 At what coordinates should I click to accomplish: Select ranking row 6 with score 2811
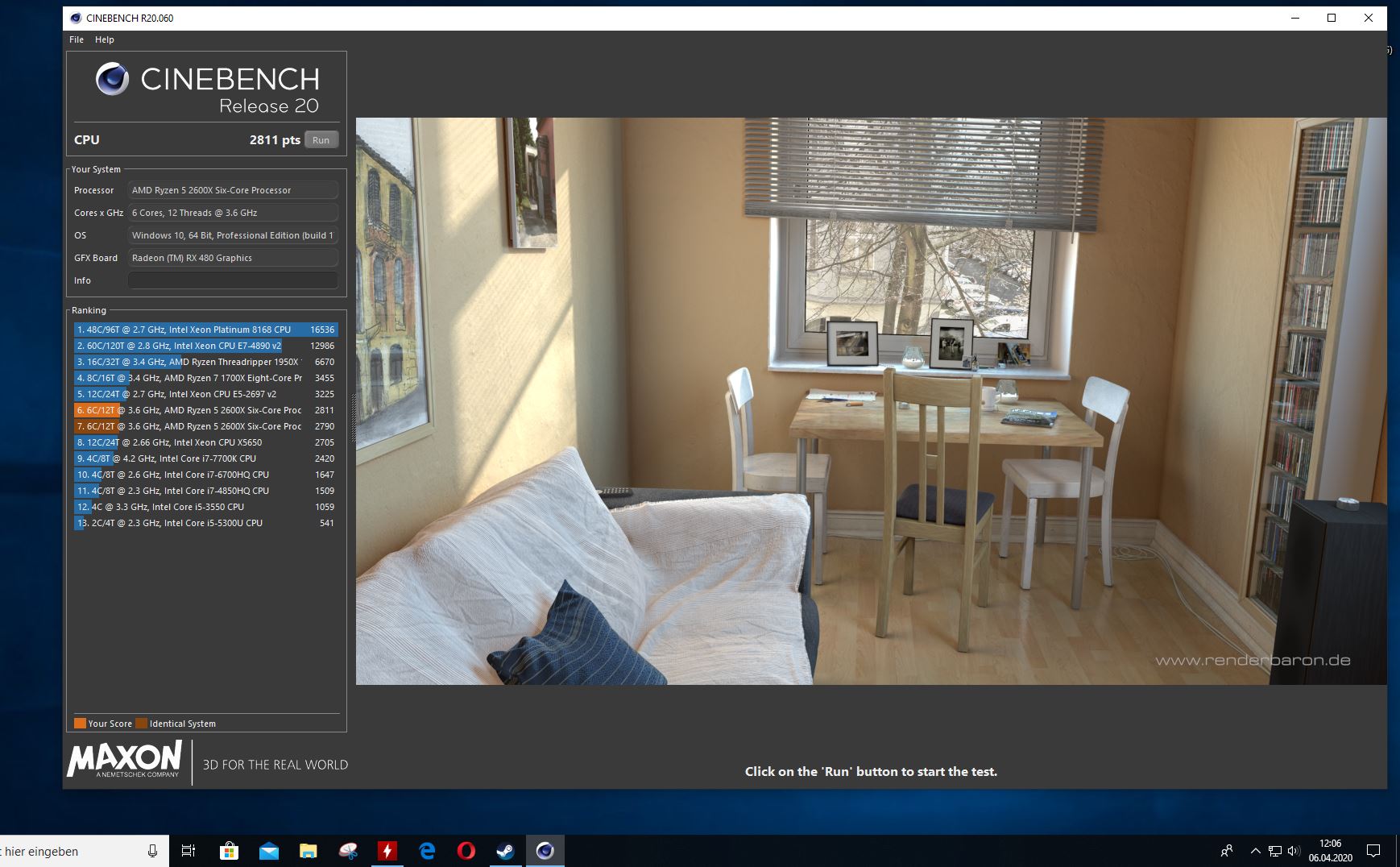(x=206, y=410)
